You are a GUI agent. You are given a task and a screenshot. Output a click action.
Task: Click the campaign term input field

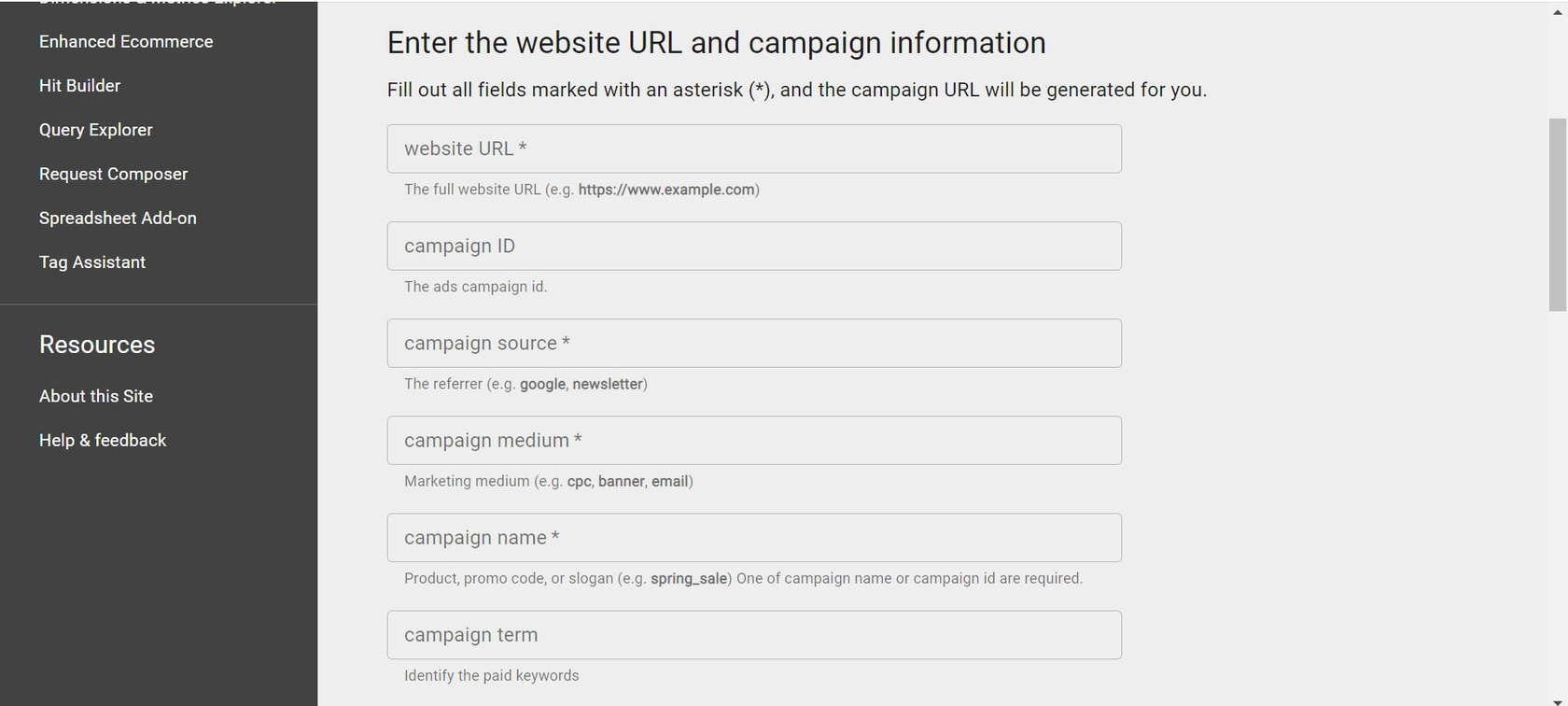754,634
